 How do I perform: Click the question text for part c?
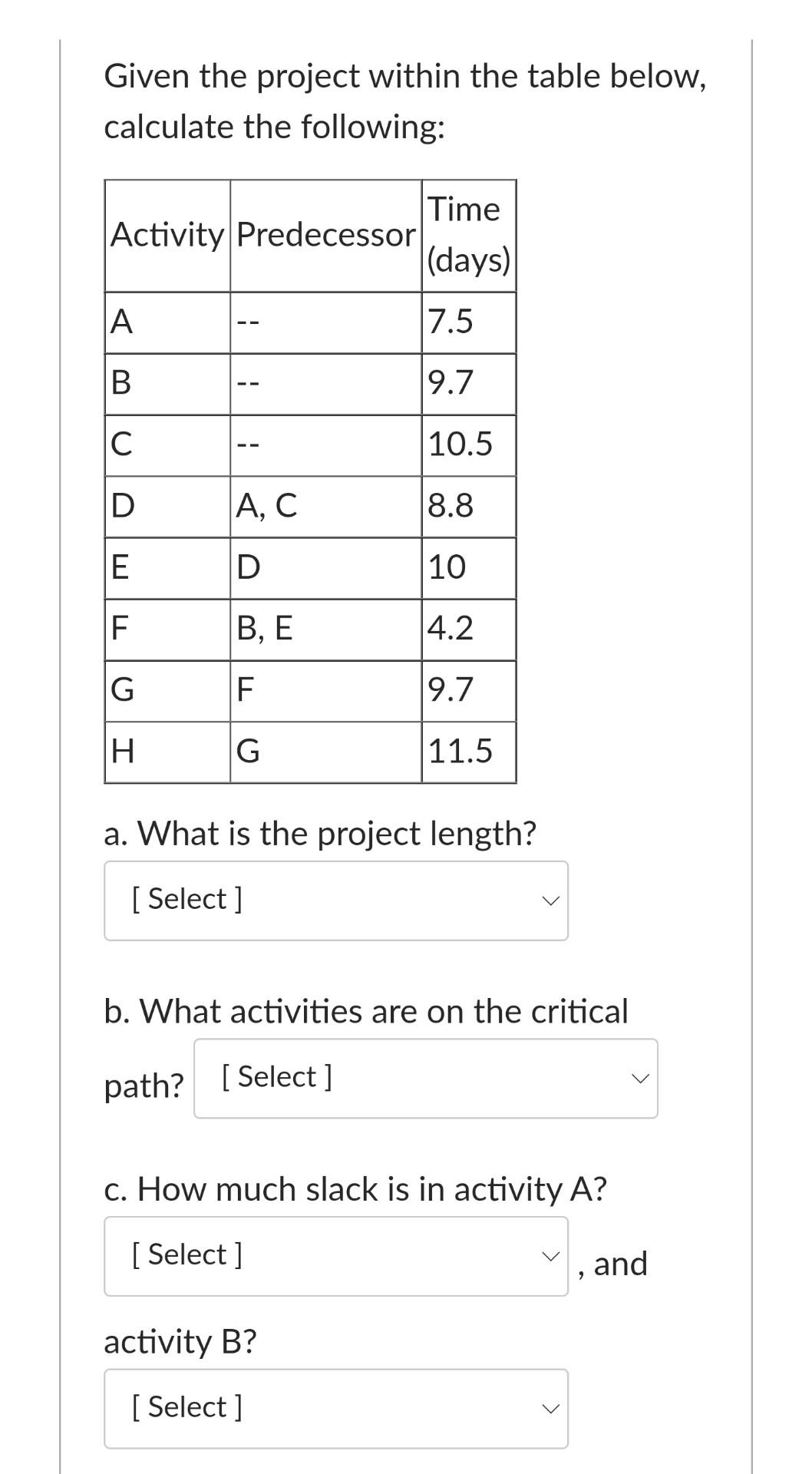[x=355, y=1188]
